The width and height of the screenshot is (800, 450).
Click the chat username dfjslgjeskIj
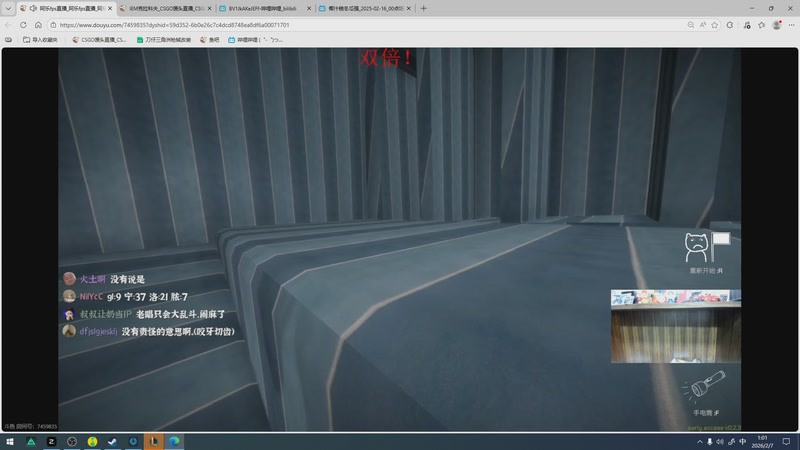tap(98, 331)
